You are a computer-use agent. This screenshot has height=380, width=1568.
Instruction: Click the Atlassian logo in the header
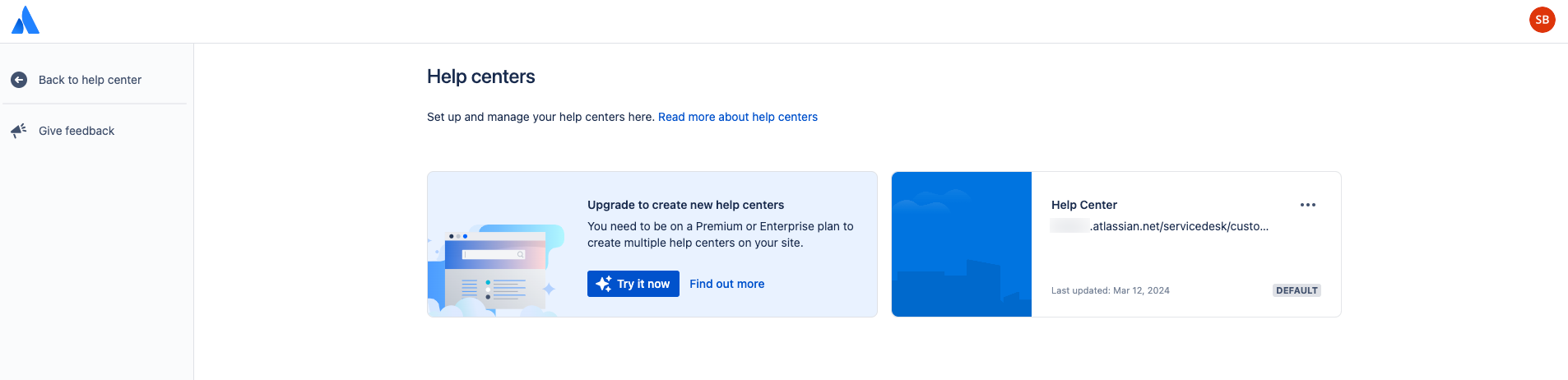click(26, 21)
